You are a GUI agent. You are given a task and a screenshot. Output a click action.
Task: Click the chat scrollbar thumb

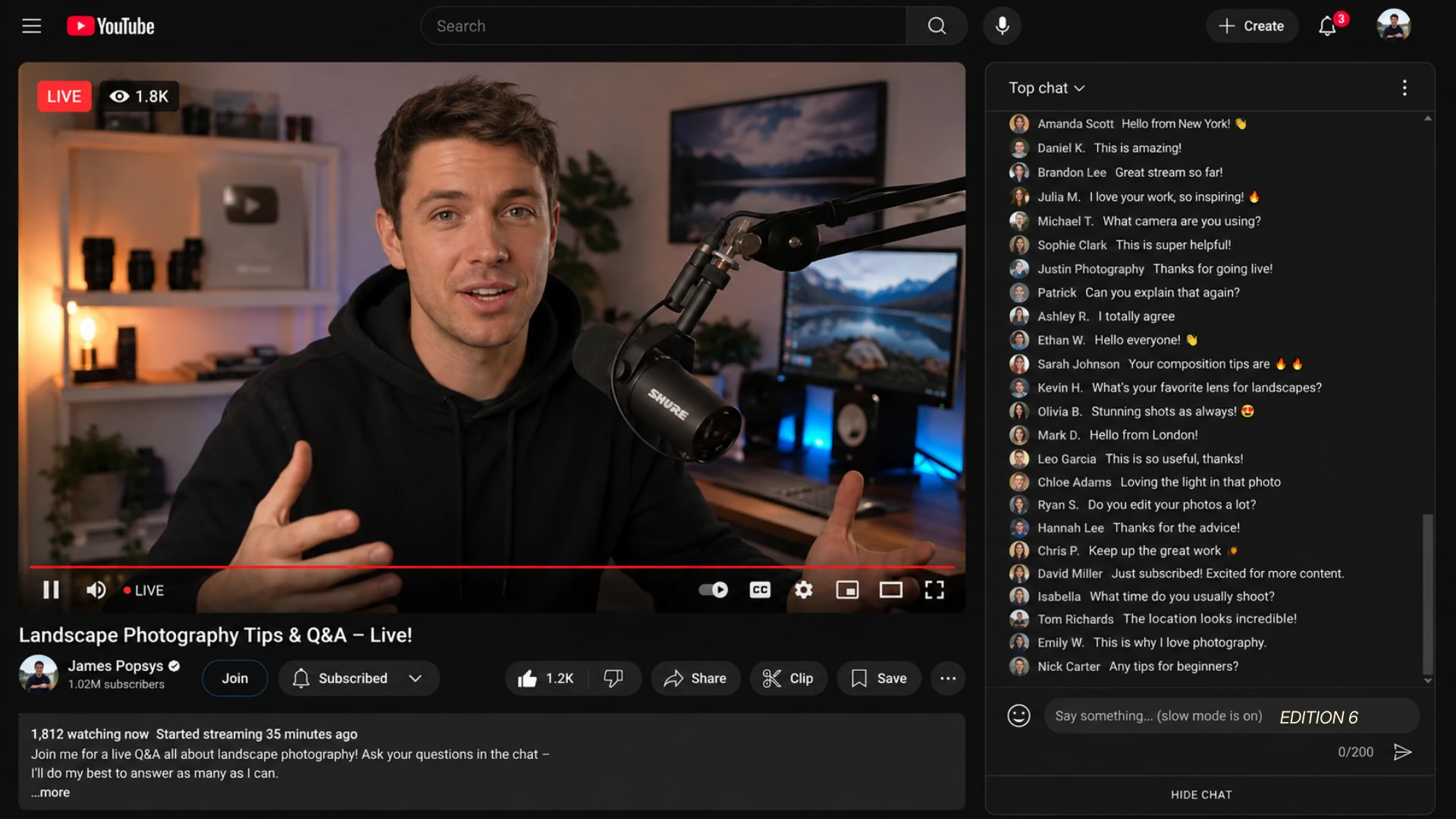click(x=1428, y=594)
